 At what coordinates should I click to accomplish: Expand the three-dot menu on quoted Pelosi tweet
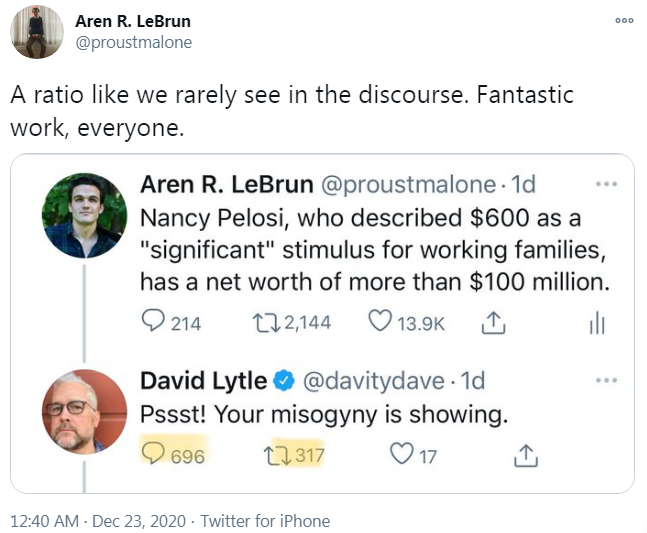606,184
